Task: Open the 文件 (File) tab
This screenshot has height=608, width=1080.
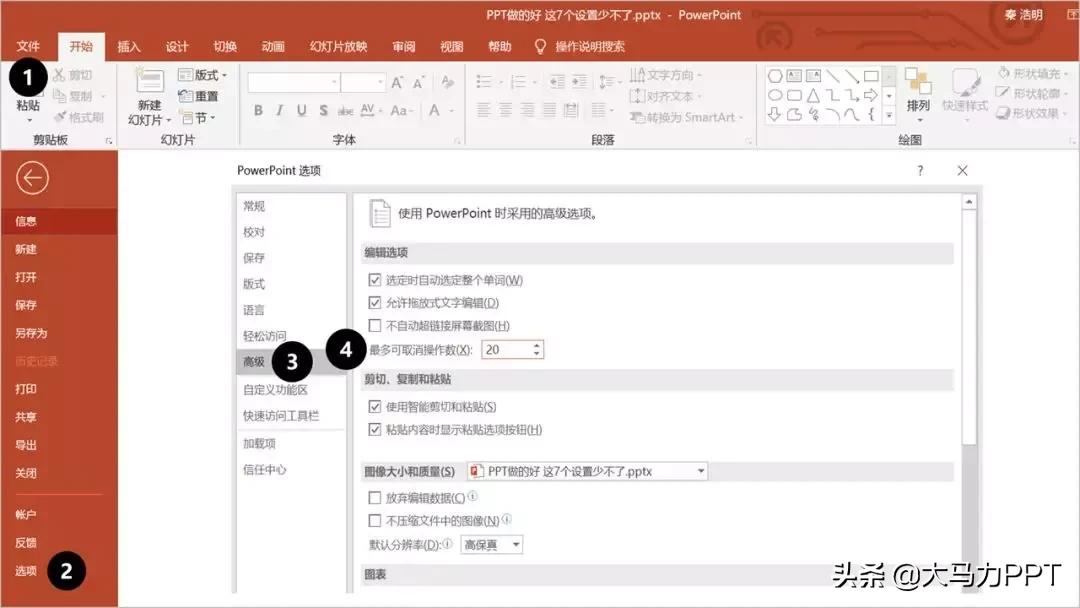Action: 28,46
